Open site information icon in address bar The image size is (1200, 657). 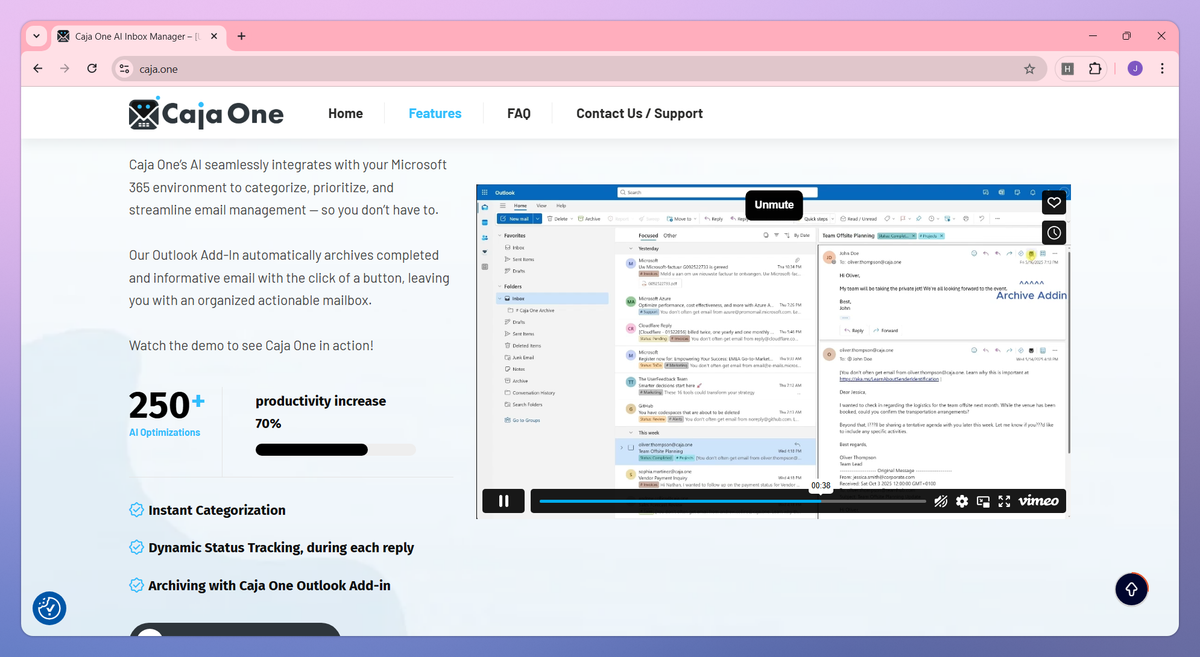click(124, 69)
